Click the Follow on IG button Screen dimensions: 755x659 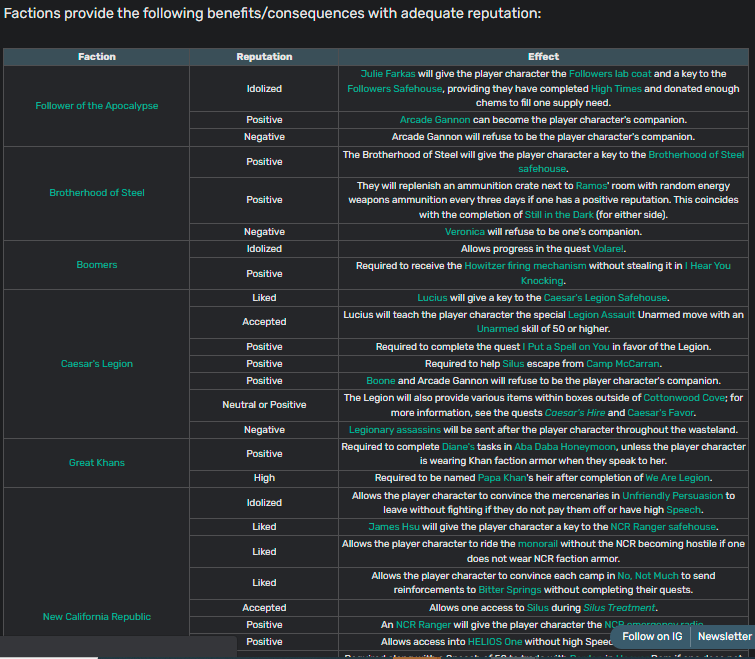(652, 636)
